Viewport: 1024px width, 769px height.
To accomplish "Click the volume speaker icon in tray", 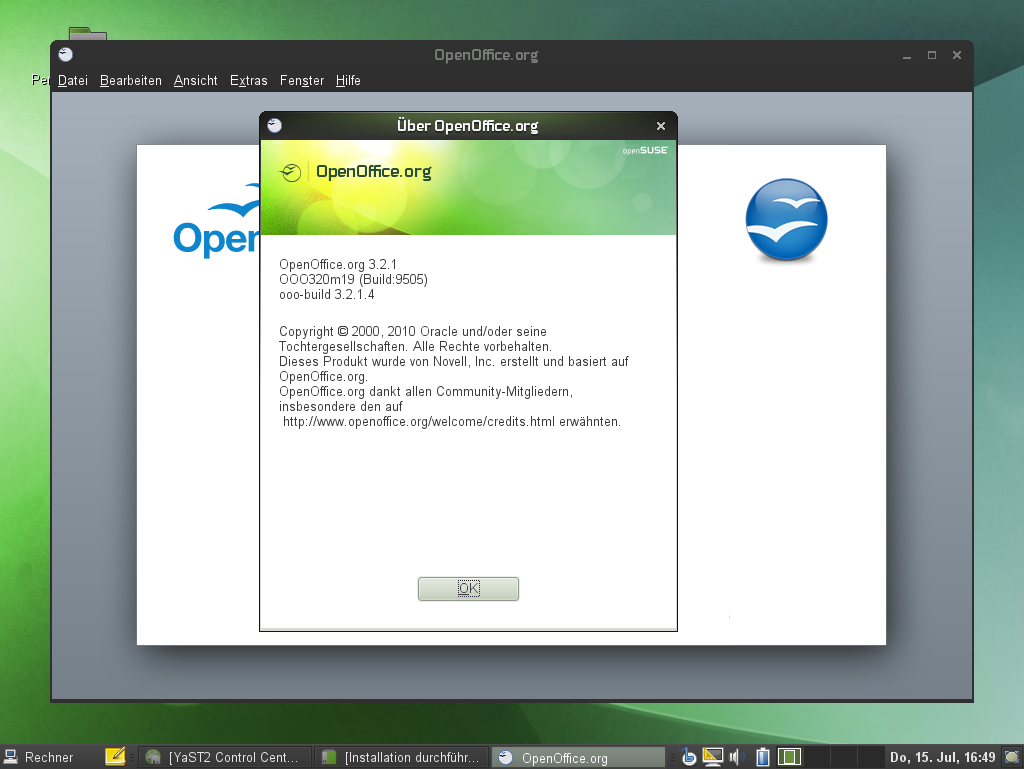I will 738,757.
